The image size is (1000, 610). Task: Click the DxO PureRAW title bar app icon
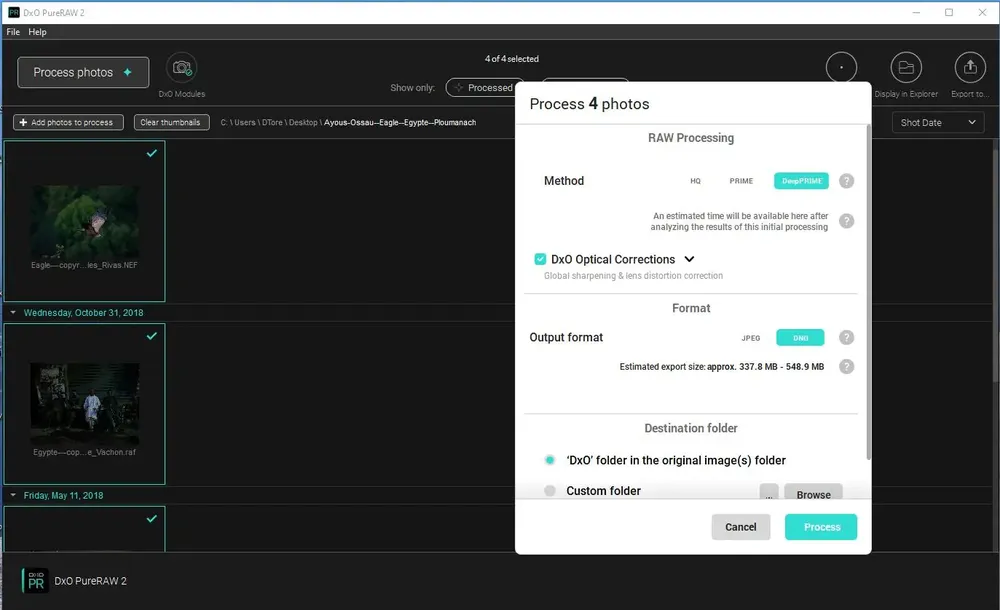[x=13, y=12]
